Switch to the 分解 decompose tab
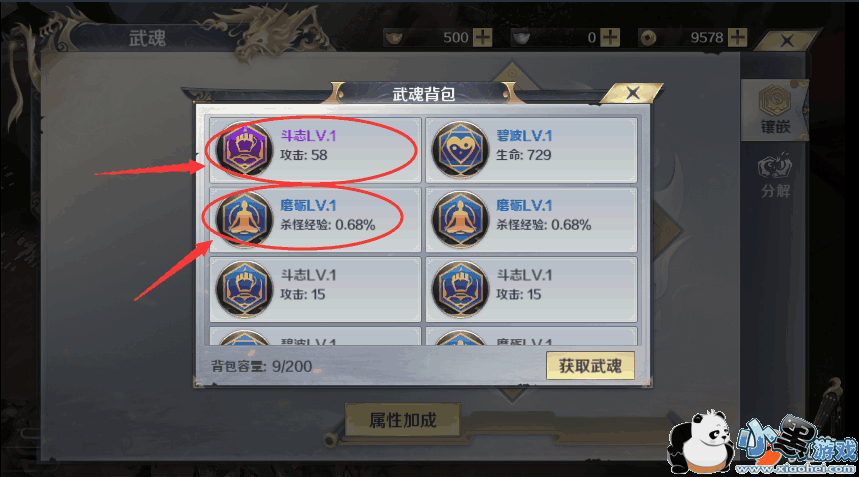859x477 pixels. (775, 176)
